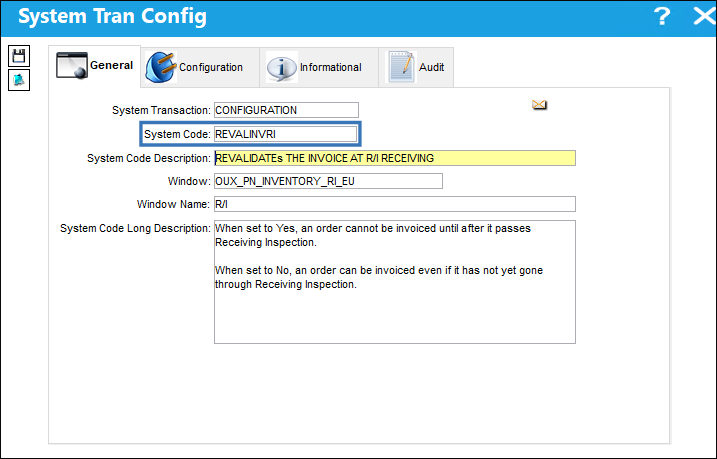Image resolution: width=717 pixels, height=459 pixels.
Task: Click the Window Name field R/I
Action: 395,204
